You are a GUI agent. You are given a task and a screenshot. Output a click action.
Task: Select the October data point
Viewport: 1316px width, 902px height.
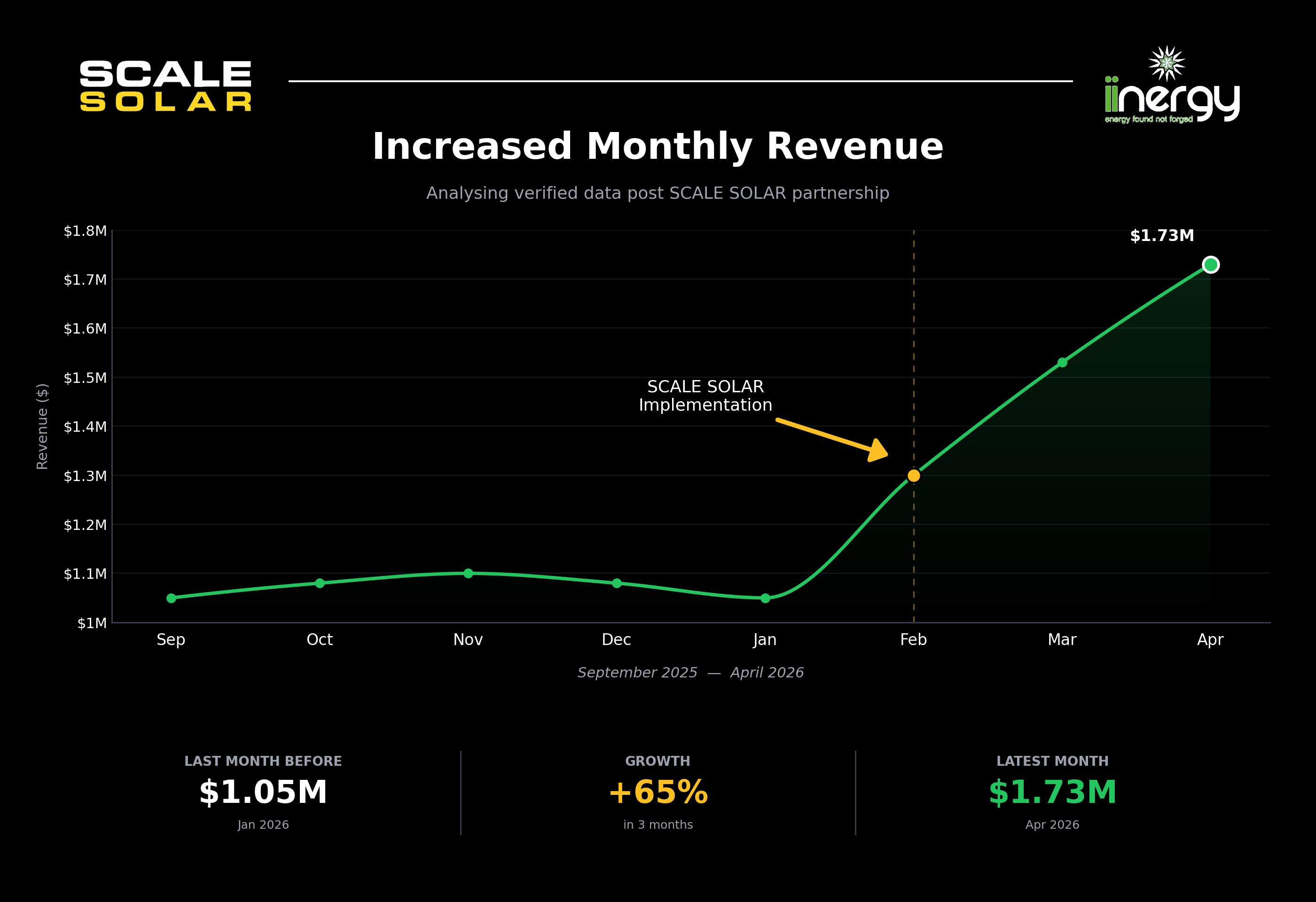[x=320, y=583]
